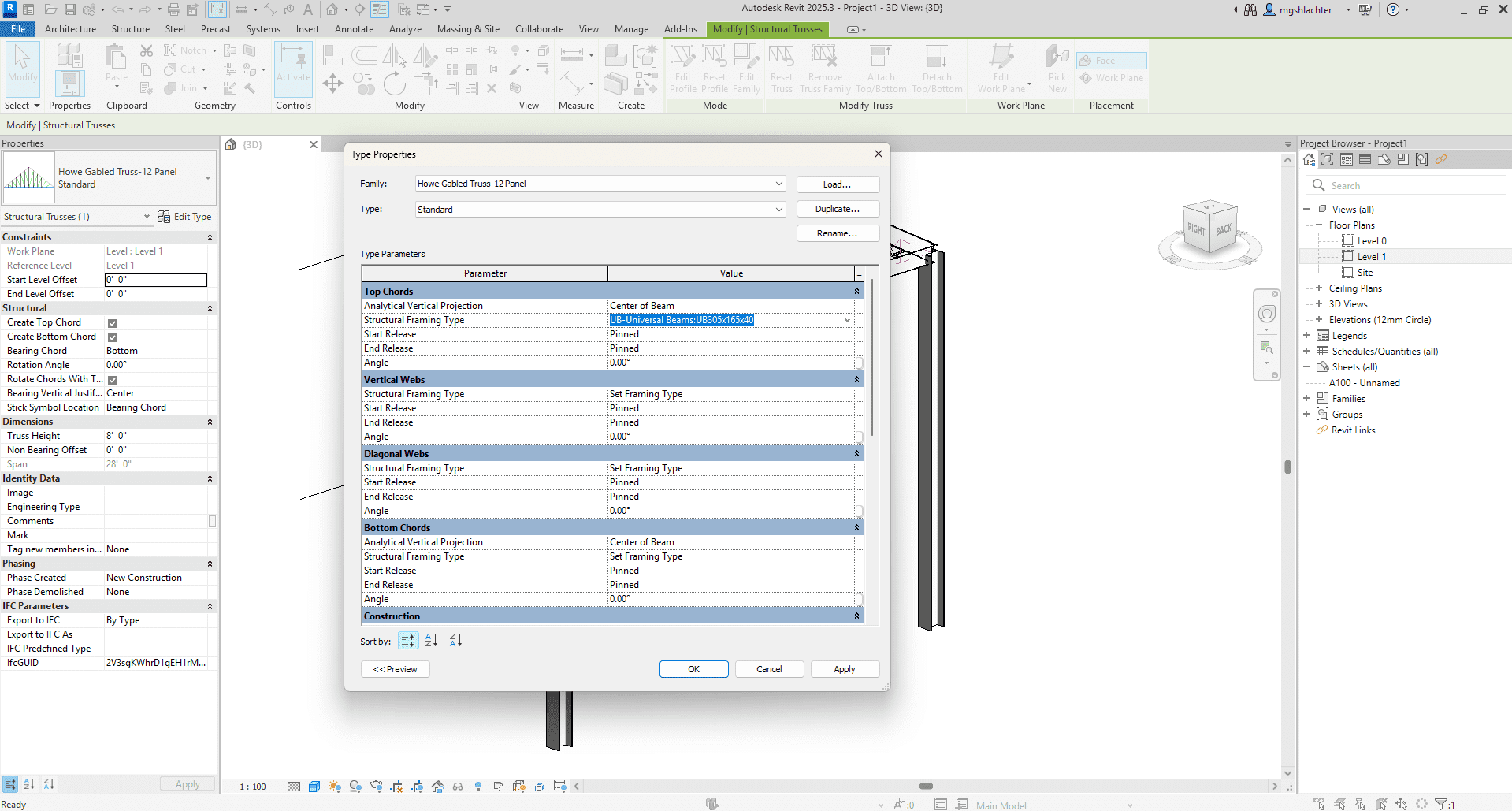Disable Rotate Chords With Truss checkbox
This screenshot has height=811, width=1512.
pyautogui.click(x=113, y=380)
